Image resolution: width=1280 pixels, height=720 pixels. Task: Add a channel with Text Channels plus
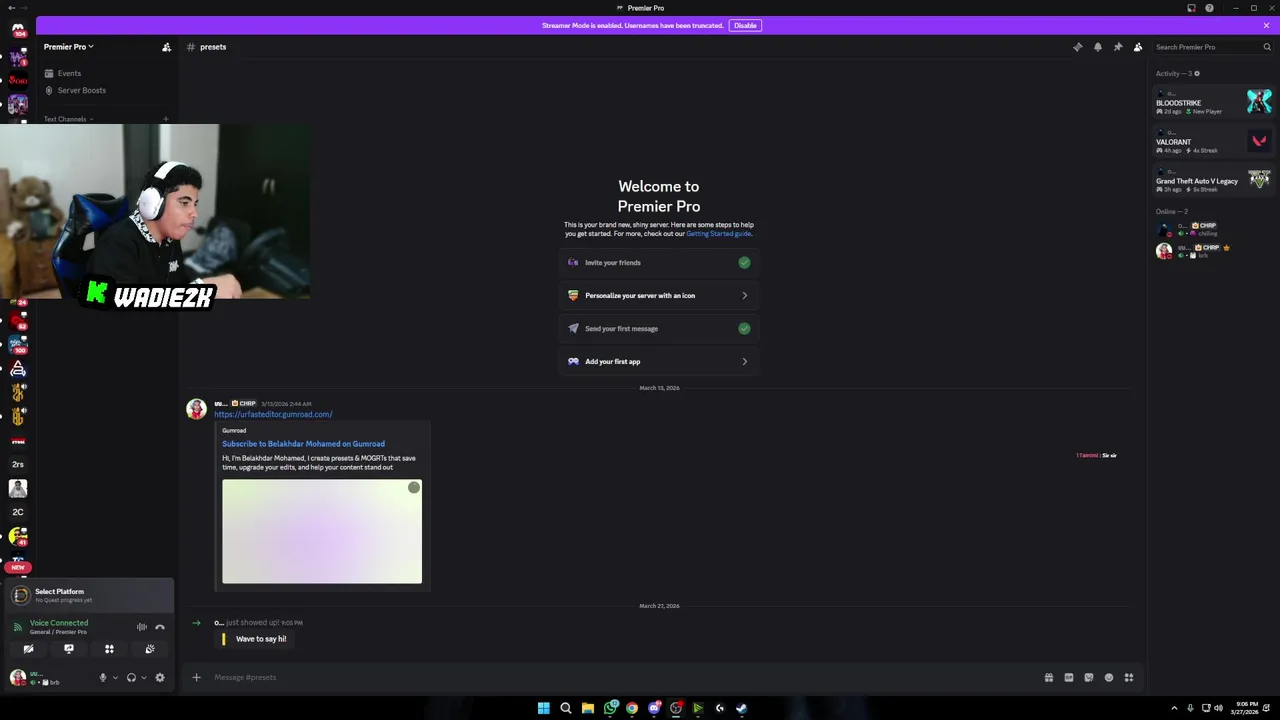pos(166,119)
